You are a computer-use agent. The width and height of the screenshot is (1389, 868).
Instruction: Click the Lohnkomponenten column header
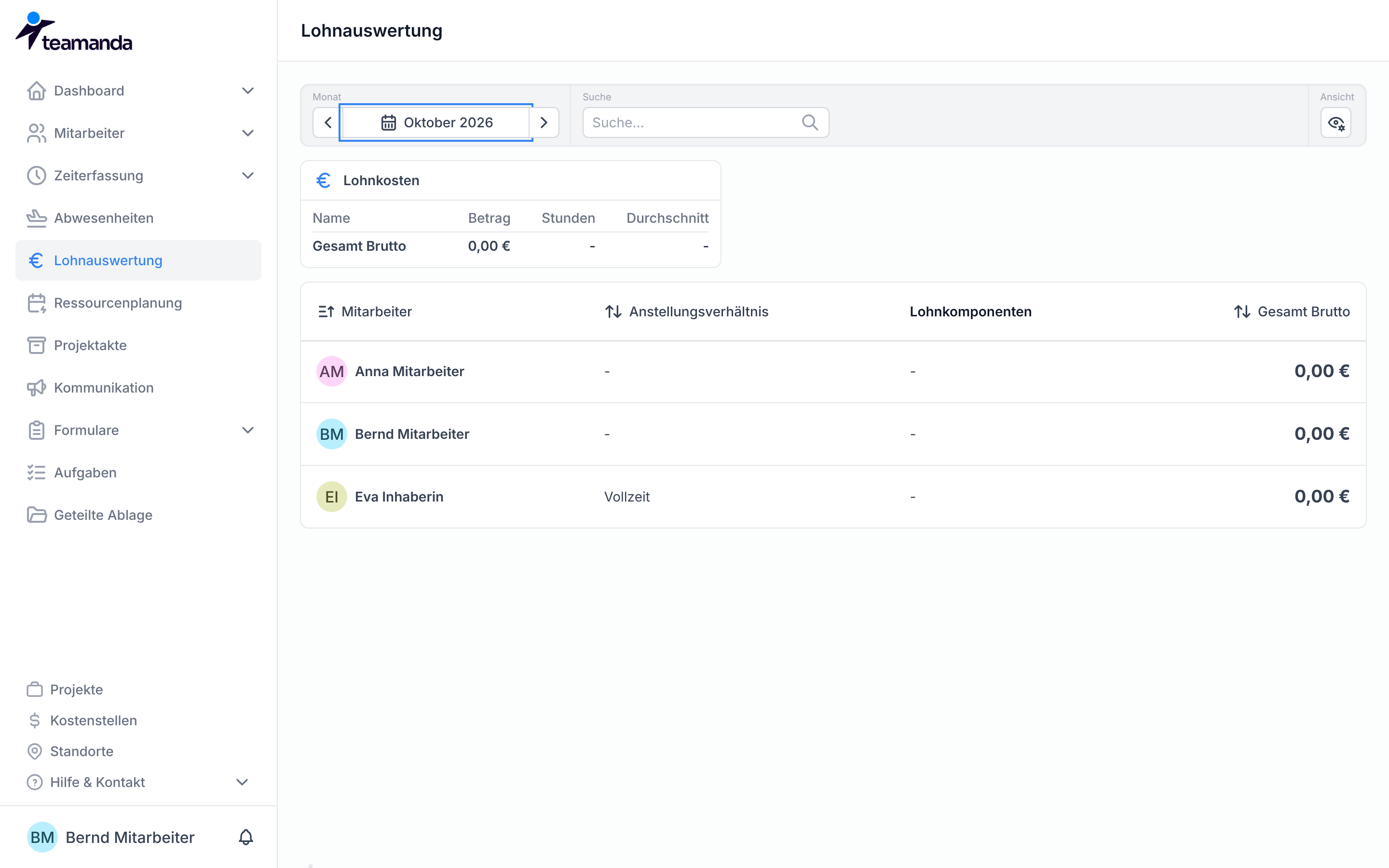[970, 312]
